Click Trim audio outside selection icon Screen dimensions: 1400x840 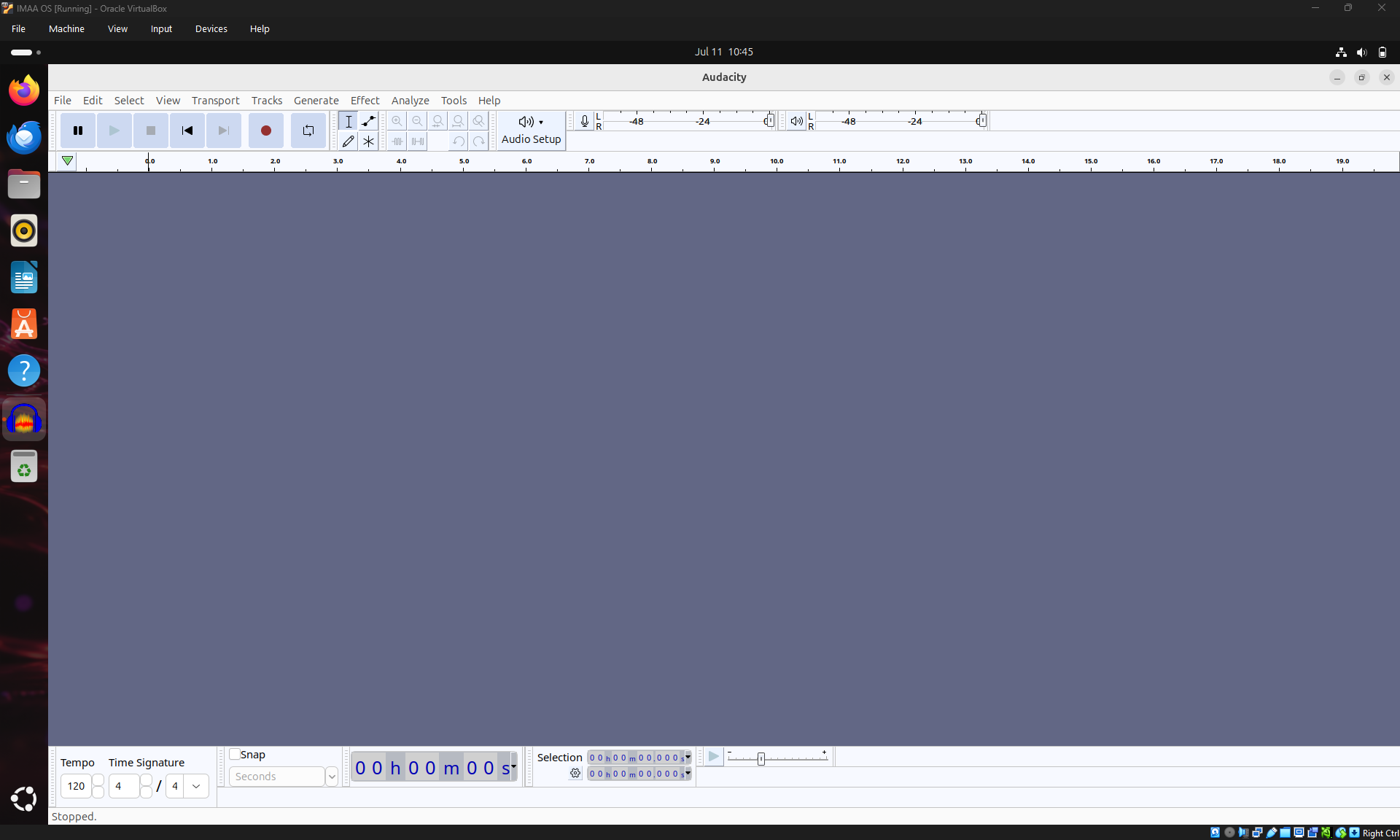coord(397,141)
